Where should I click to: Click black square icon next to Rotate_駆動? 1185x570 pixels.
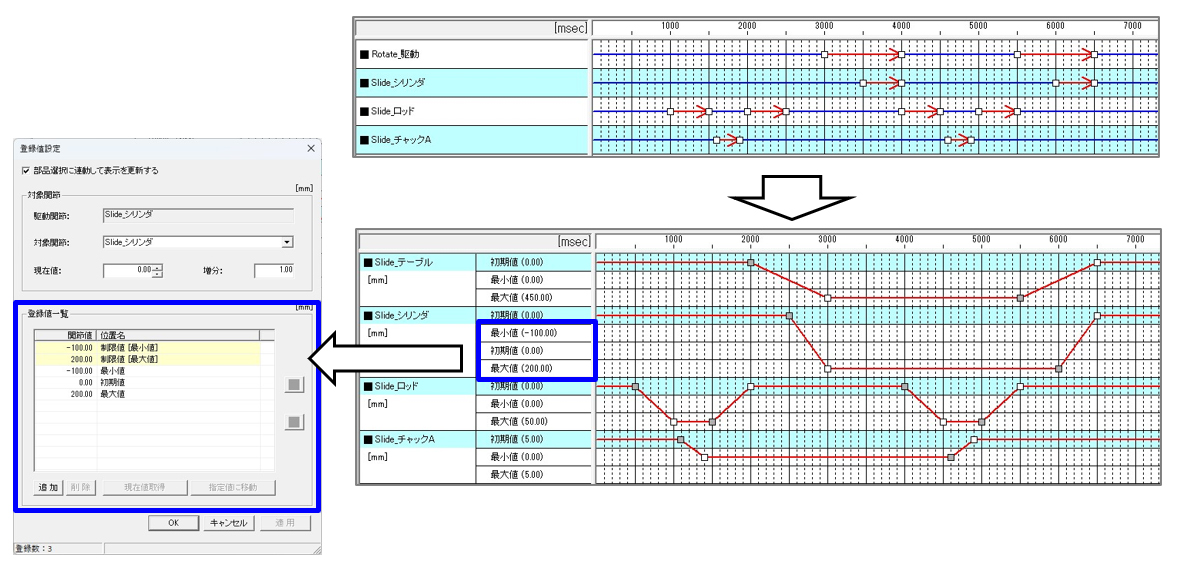[x=365, y=54]
